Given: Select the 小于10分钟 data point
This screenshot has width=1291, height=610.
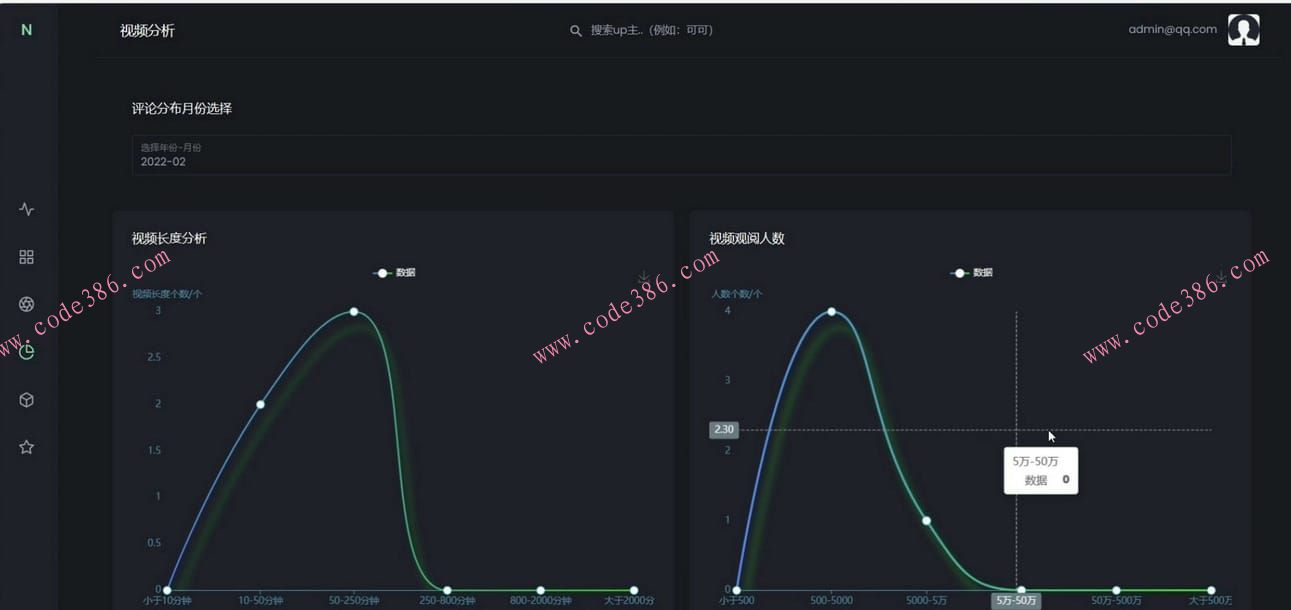Looking at the screenshot, I should (167, 590).
